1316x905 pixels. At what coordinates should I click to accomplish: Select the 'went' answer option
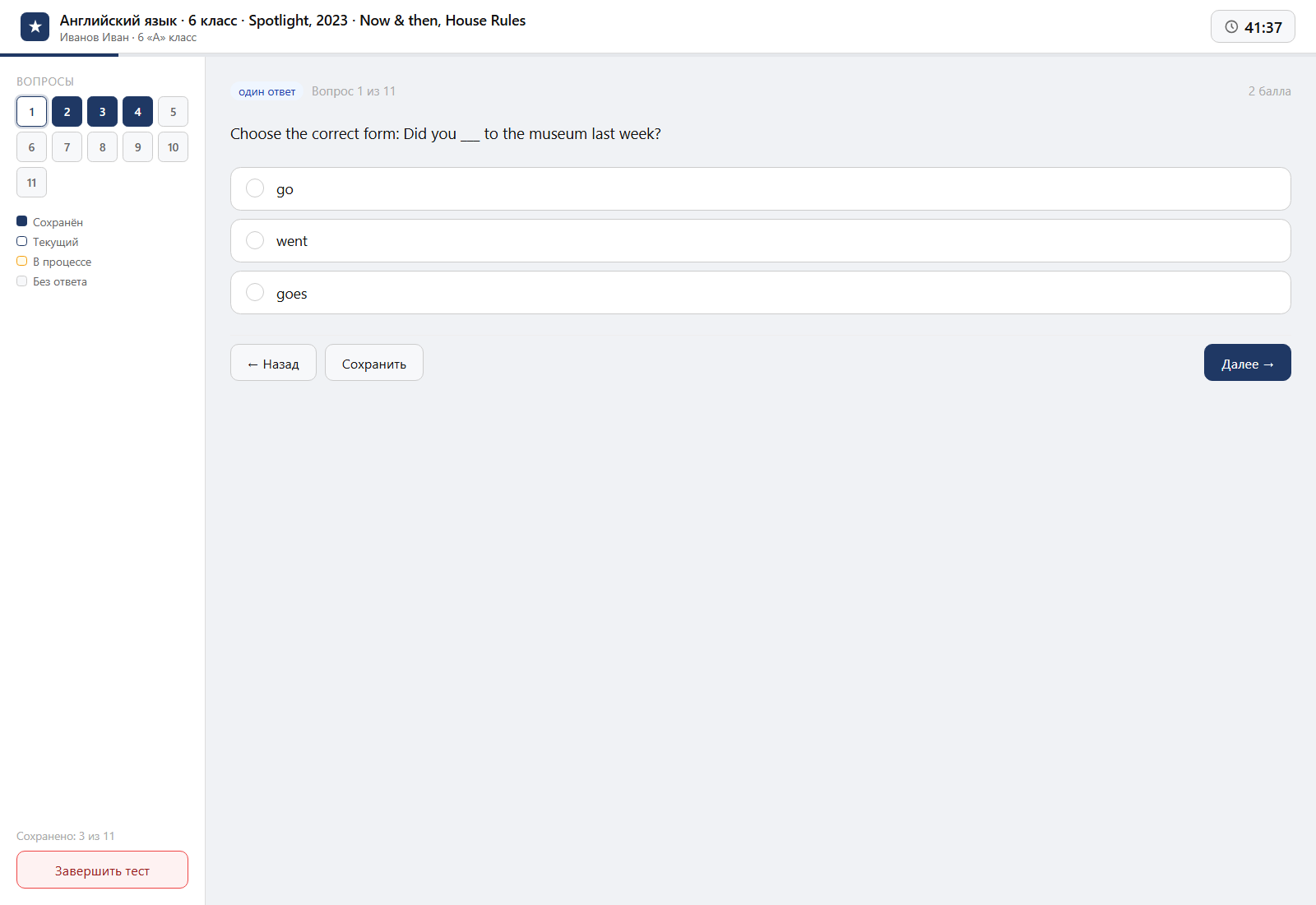760,241
